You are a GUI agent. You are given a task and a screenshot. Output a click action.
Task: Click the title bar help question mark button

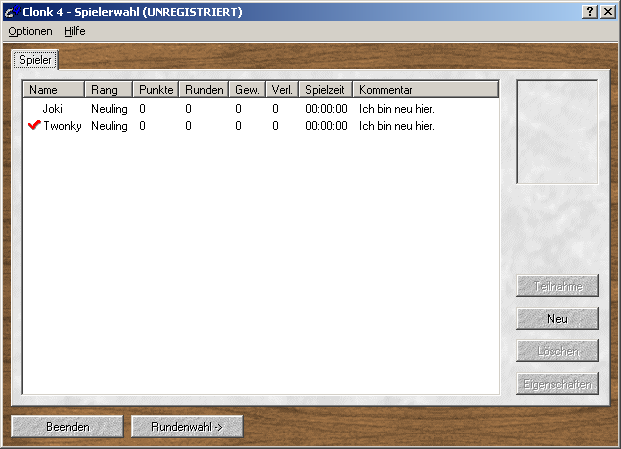coord(590,11)
